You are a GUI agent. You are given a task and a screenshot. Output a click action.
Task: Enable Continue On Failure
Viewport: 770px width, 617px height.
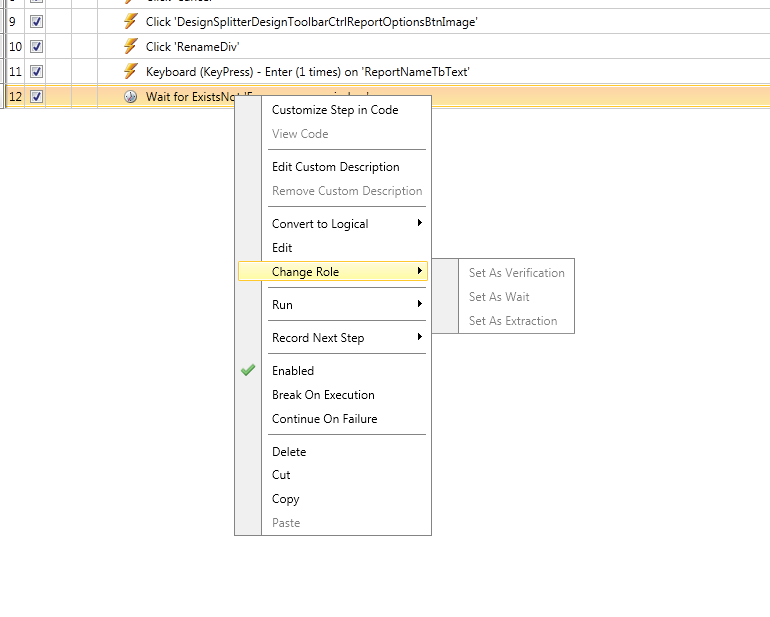[x=324, y=419]
